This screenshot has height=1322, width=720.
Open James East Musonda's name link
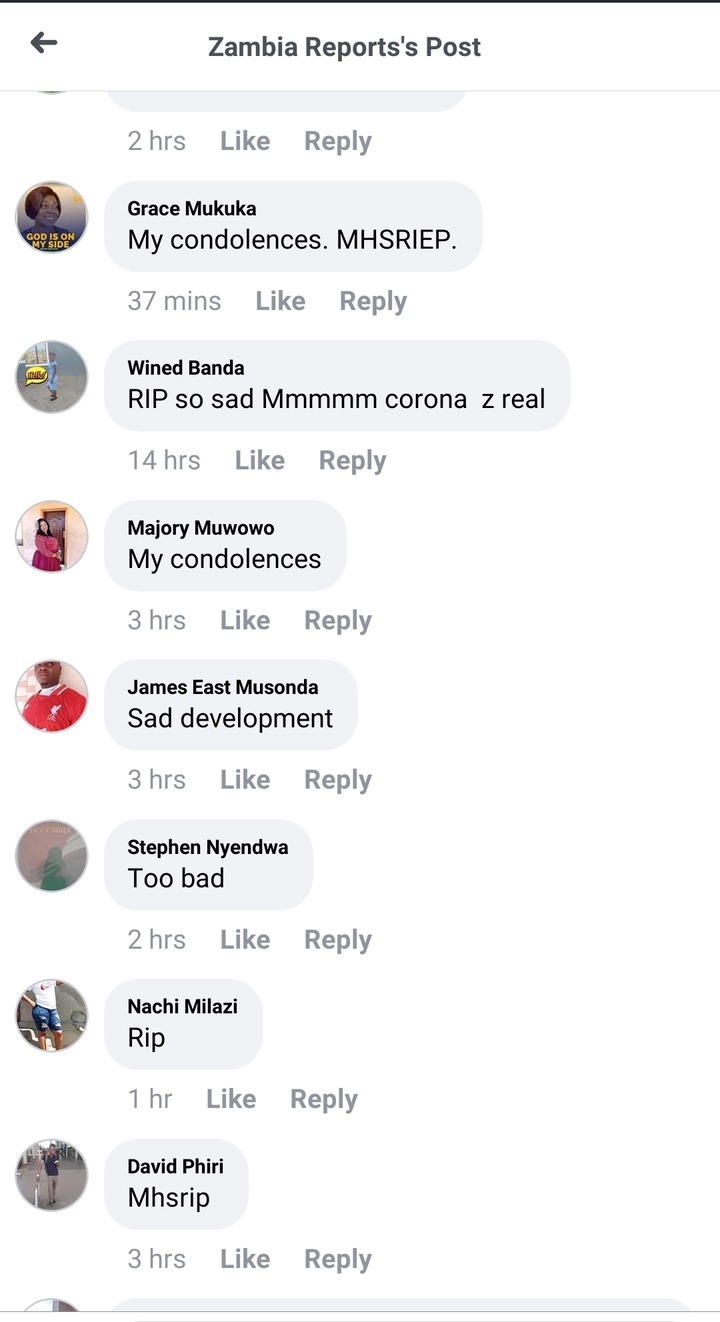coord(223,687)
